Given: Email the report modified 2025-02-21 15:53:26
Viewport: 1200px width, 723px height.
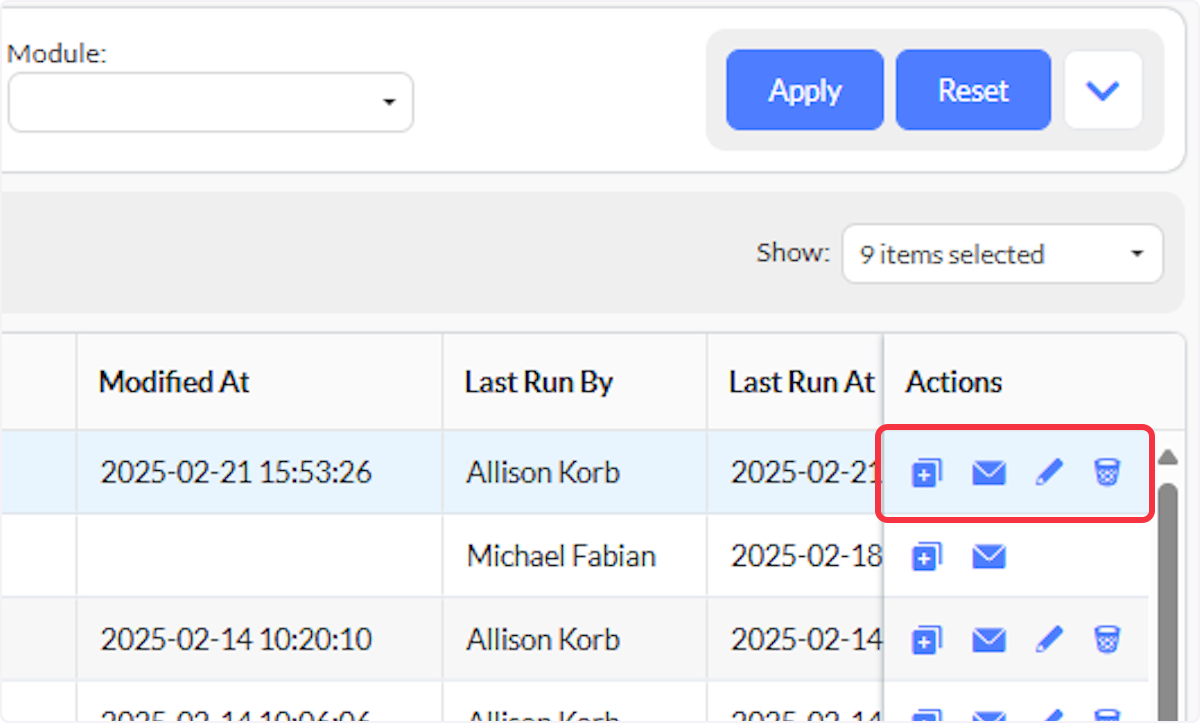Looking at the screenshot, I should coord(989,472).
